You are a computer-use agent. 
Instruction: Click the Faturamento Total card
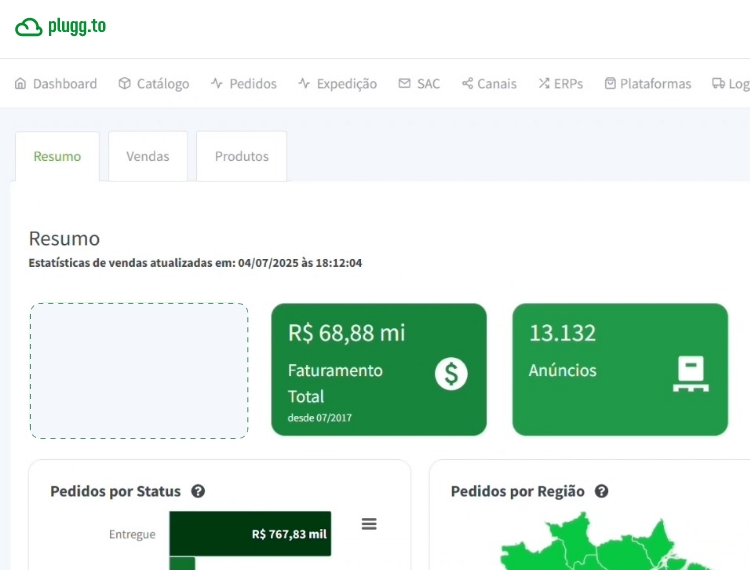[379, 370]
